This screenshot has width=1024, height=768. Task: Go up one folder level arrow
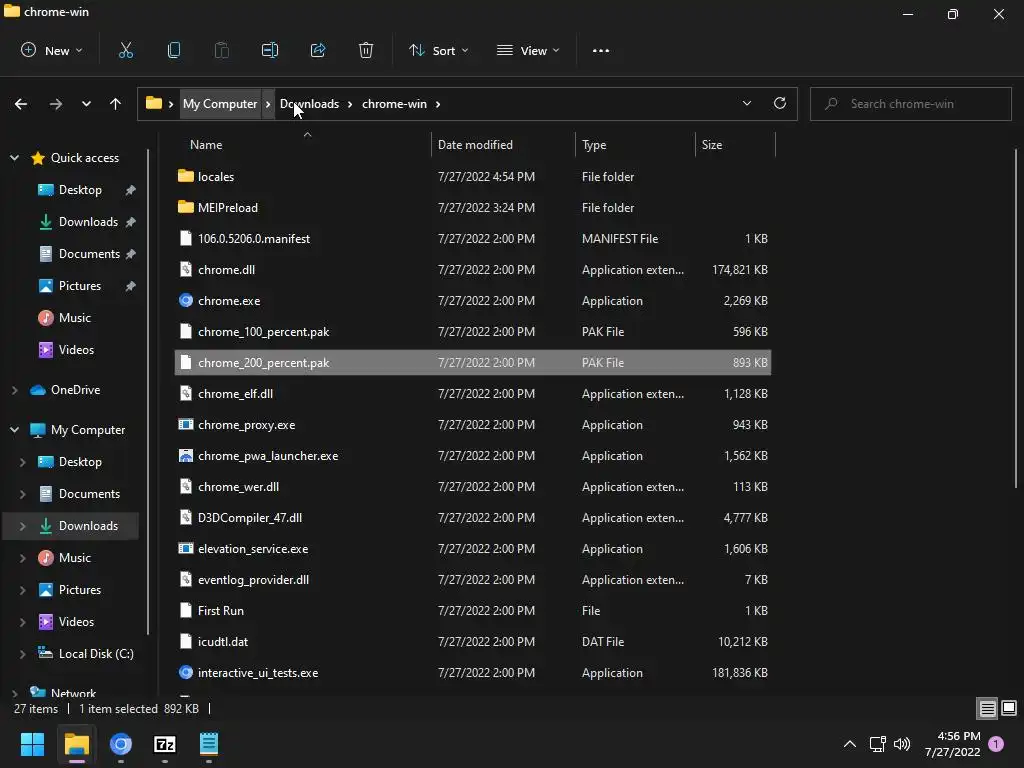click(116, 104)
